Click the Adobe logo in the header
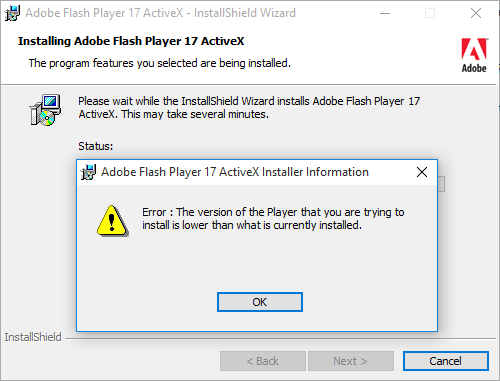Viewport: 500px width, 381px height. coord(474,55)
